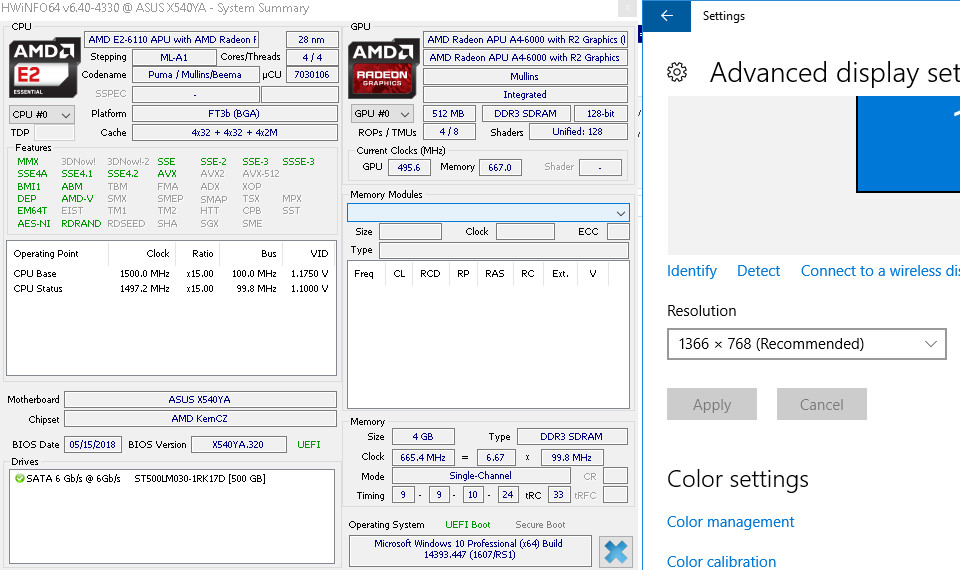Image resolution: width=960 pixels, height=570 pixels.
Task: Go back using the Settings back arrow
Action: [x=667, y=16]
